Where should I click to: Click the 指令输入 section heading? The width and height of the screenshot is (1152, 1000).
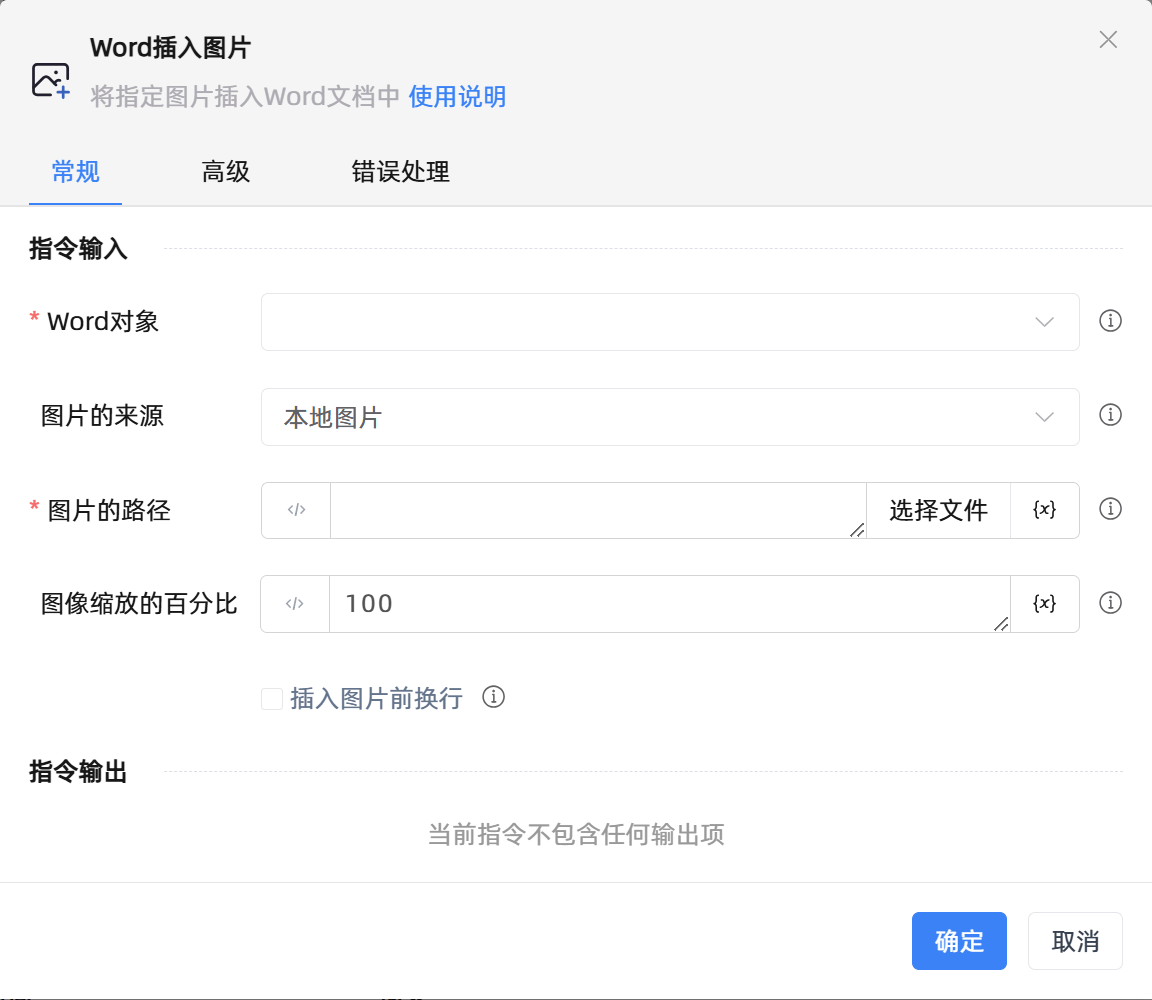tap(79, 248)
